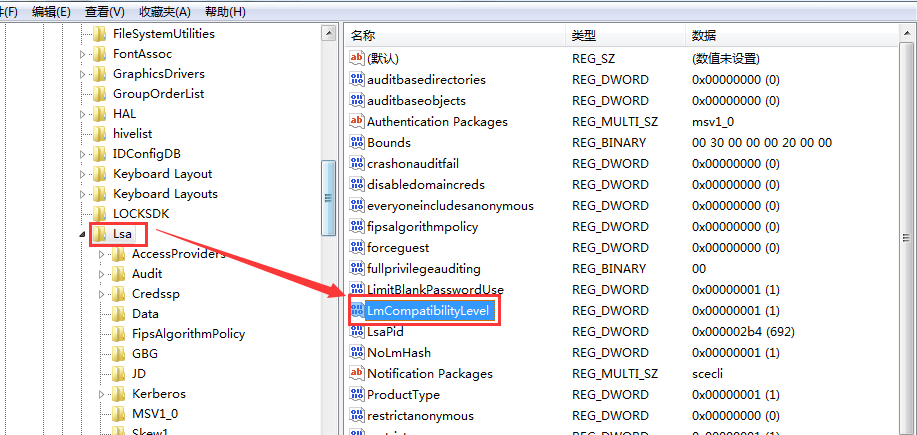Click the IDConfigDB folder icon

99,154
